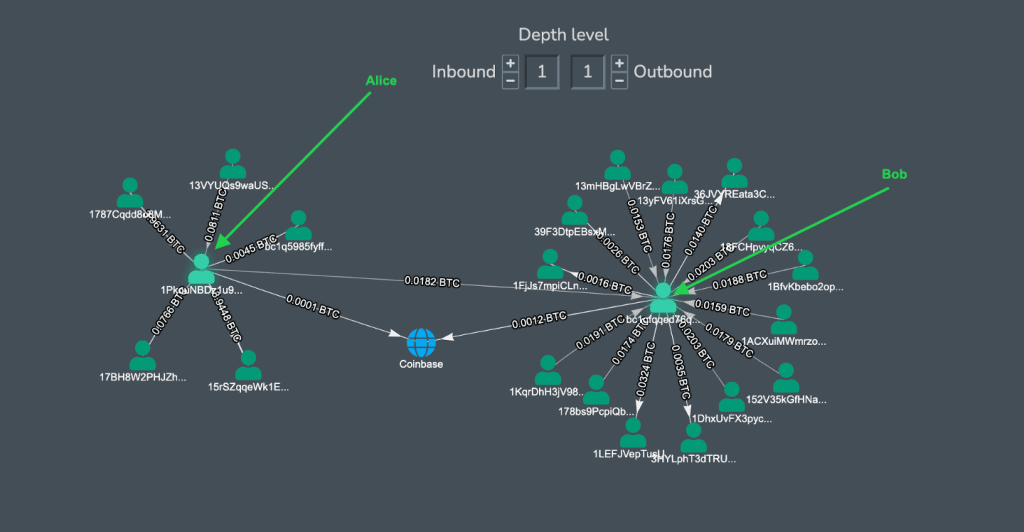This screenshot has height=532, width=1024.
Task: Select the 1FjJs7mpiCLn wallet node
Action: pyautogui.click(x=550, y=264)
